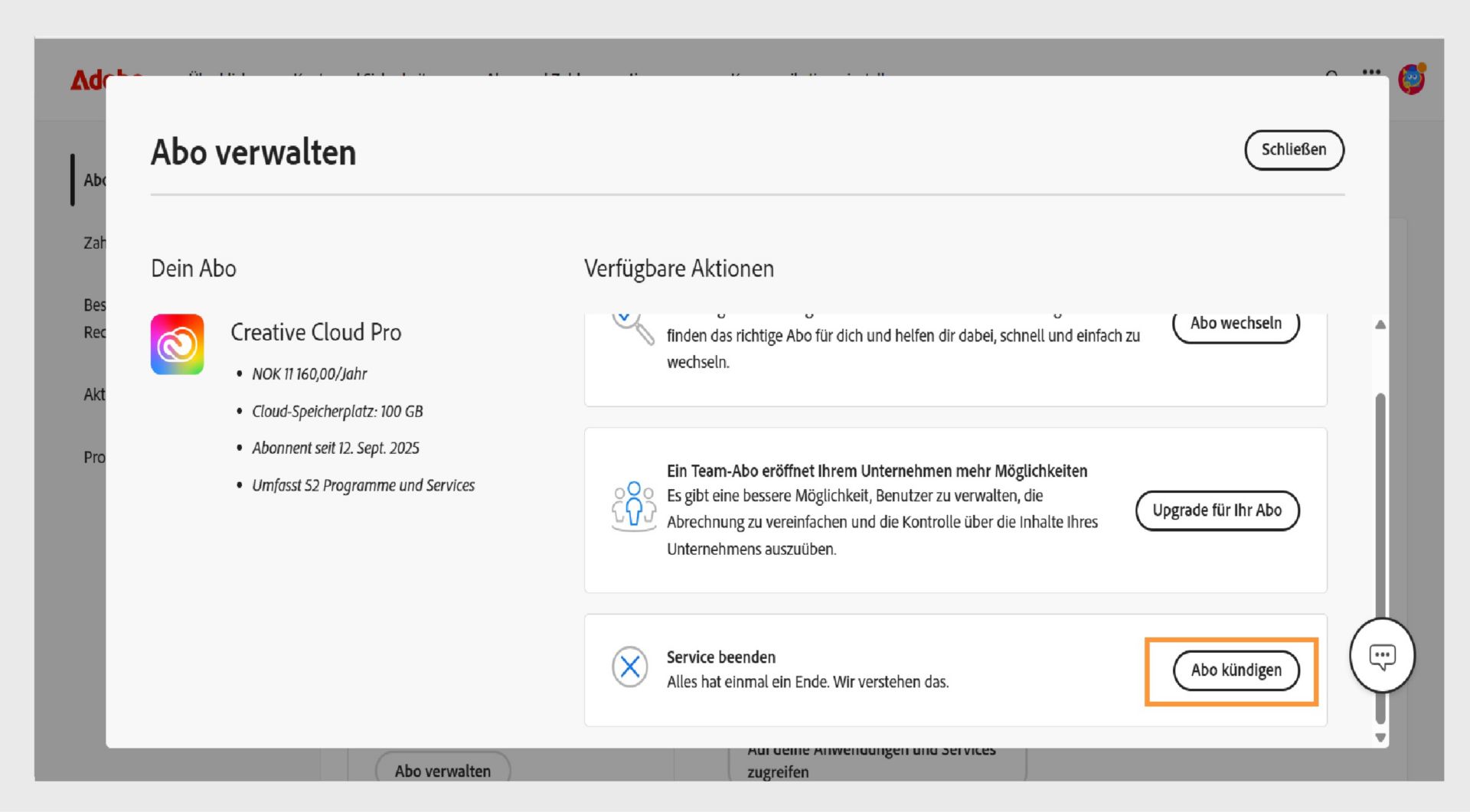This screenshot has height=812, width=1470.
Task: Select Upgrade für Ihr Abo
Action: [x=1217, y=510]
